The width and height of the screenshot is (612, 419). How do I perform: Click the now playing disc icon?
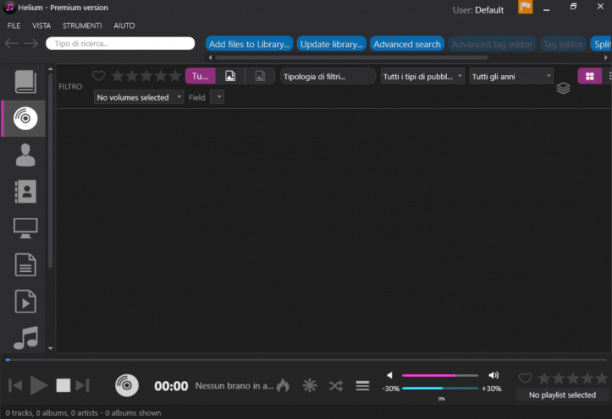[x=127, y=385]
